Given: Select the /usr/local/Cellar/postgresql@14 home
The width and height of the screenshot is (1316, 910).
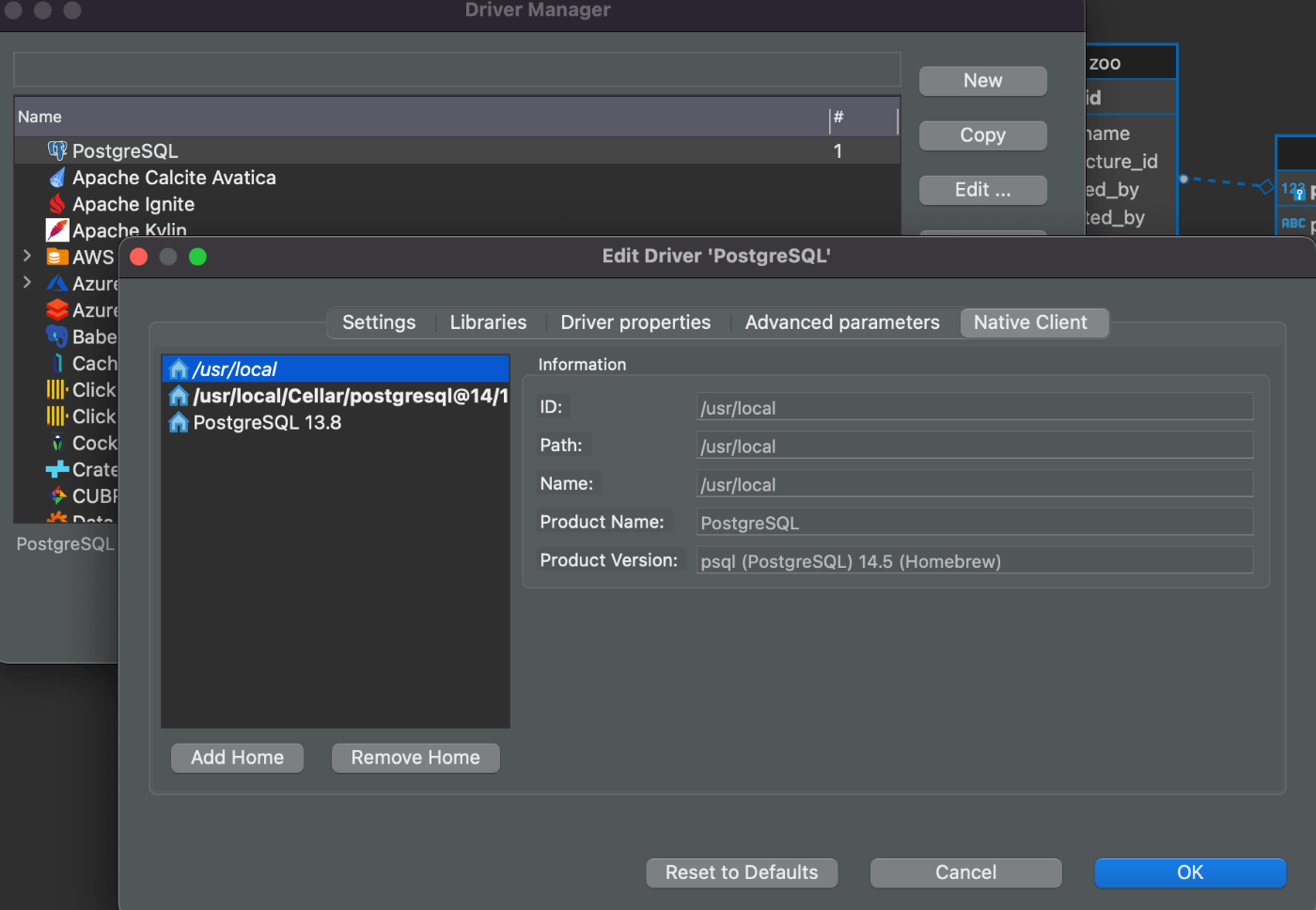Looking at the screenshot, I should (x=336, y=396).
